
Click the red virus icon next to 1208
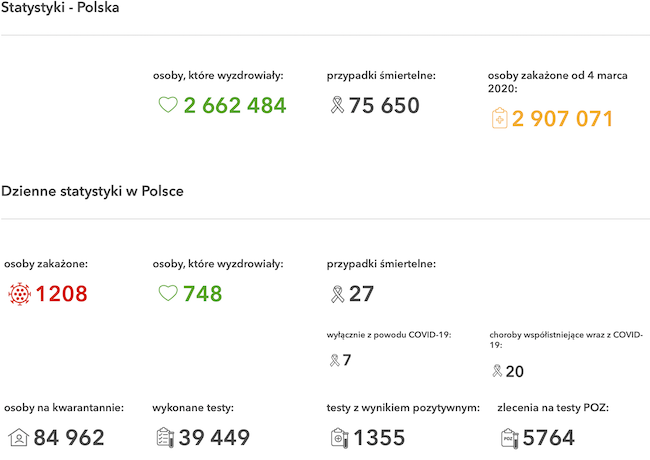tap(19, 294)
